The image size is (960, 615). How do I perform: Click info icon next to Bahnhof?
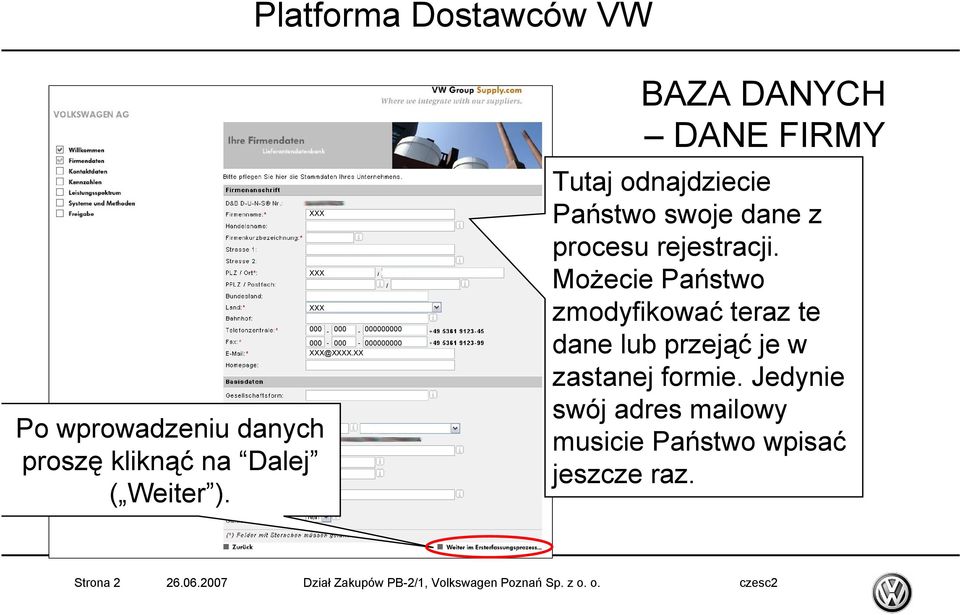(433, 319)
